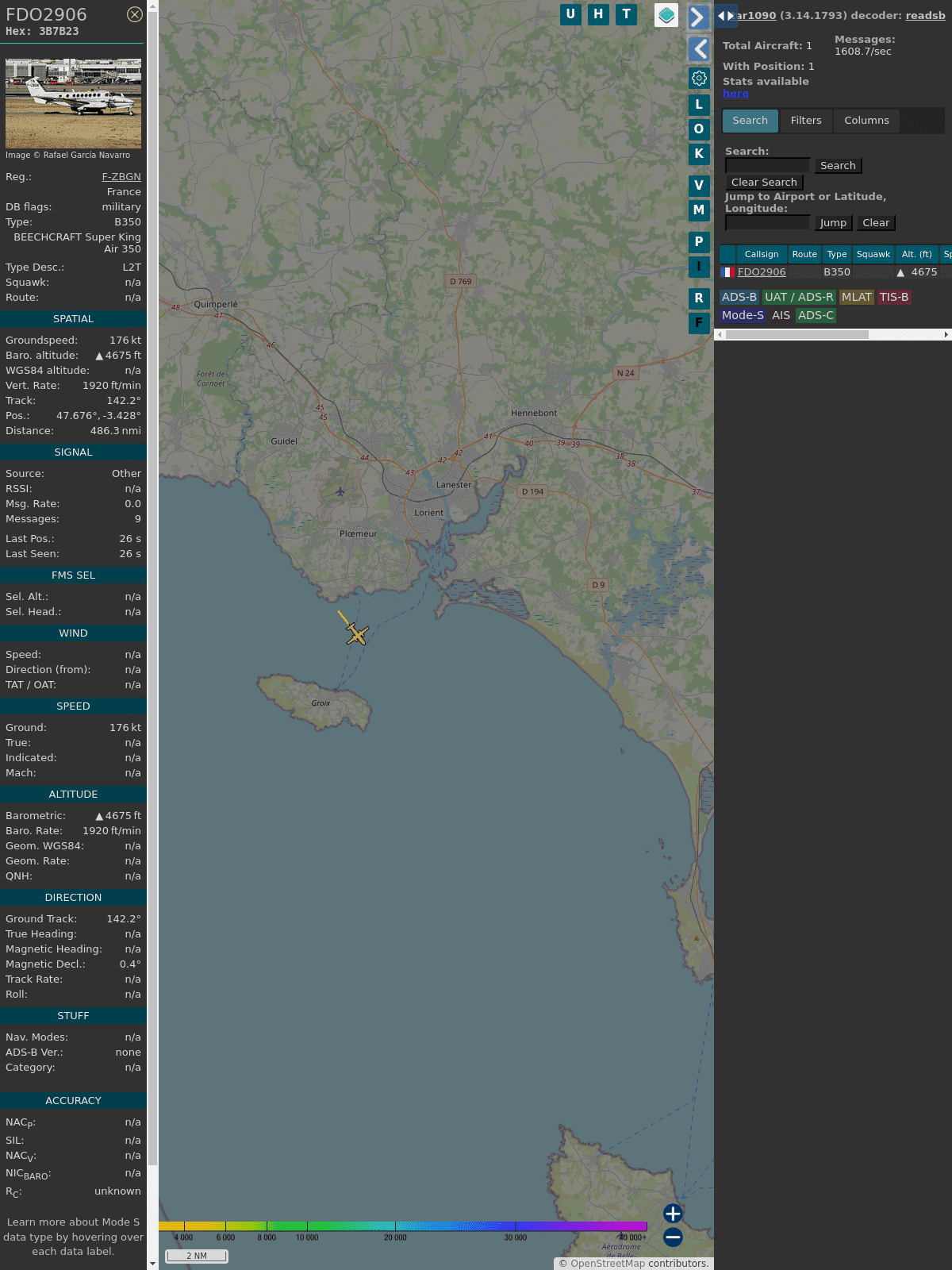Open the Columns tab
Screen dimensions: 952x1270
[866, 121]
